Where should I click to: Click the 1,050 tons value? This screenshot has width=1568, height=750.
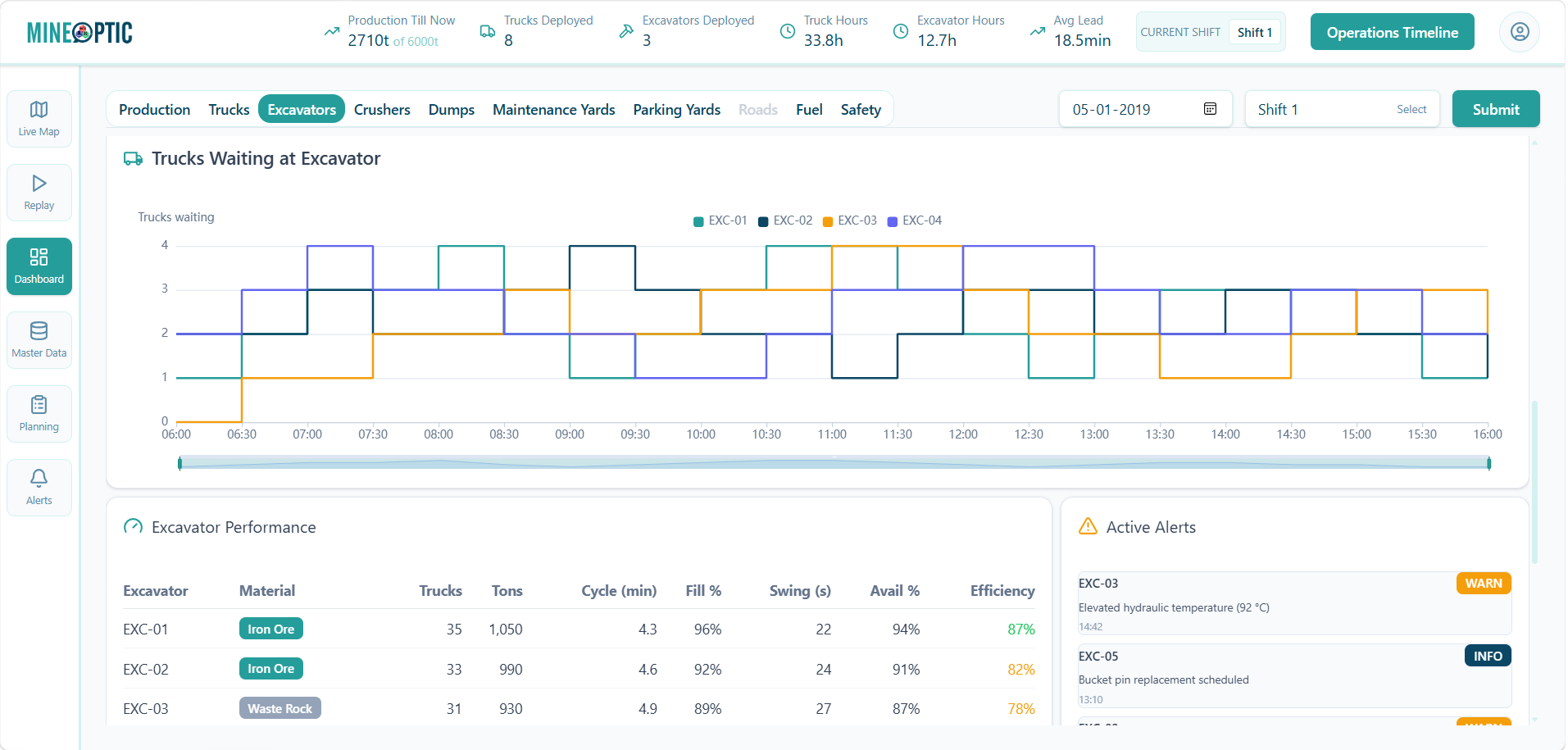coord(506,630)
